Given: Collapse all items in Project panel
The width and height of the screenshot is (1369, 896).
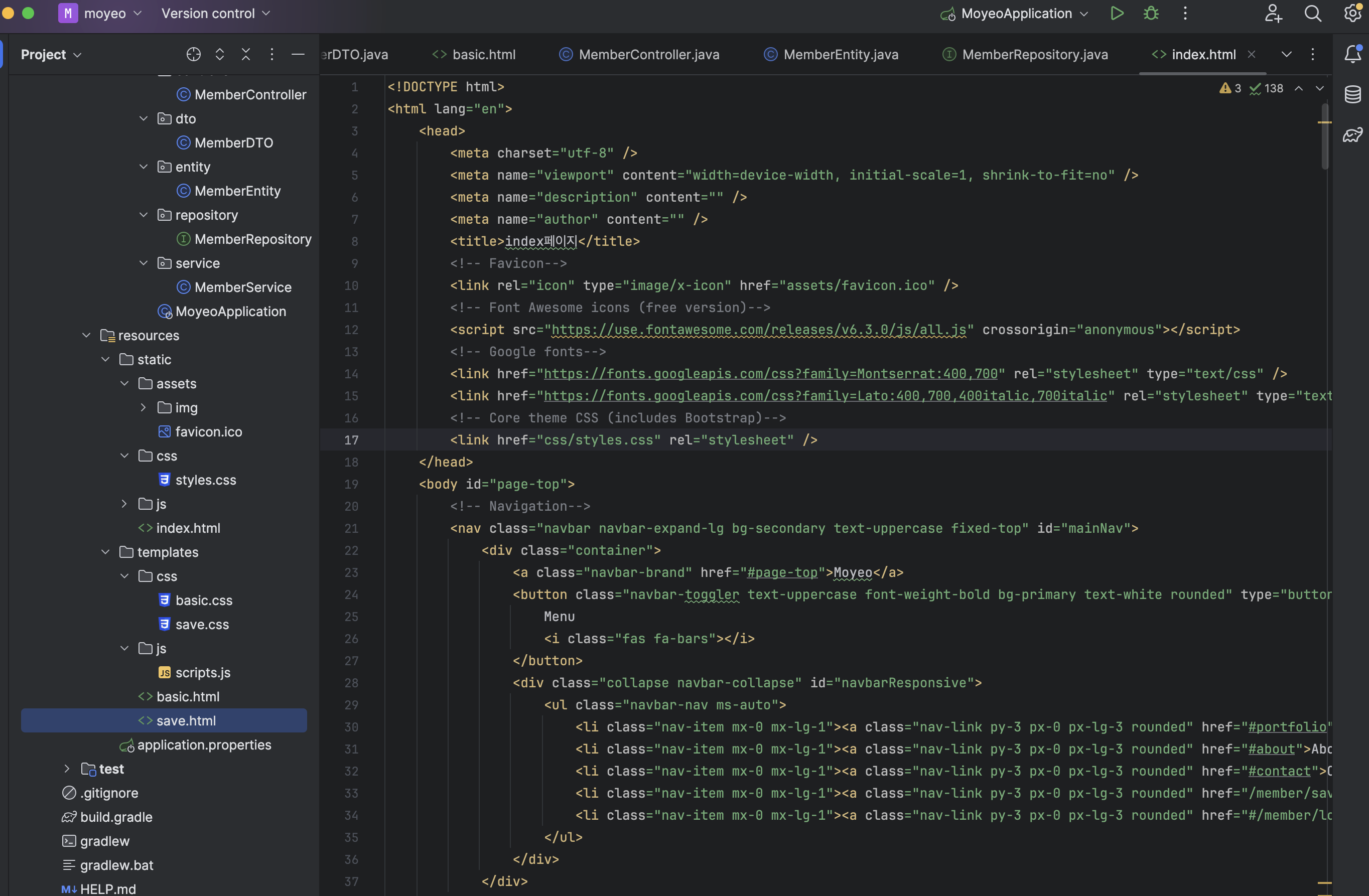Looking at the screenshot, I should coord(245,54).
